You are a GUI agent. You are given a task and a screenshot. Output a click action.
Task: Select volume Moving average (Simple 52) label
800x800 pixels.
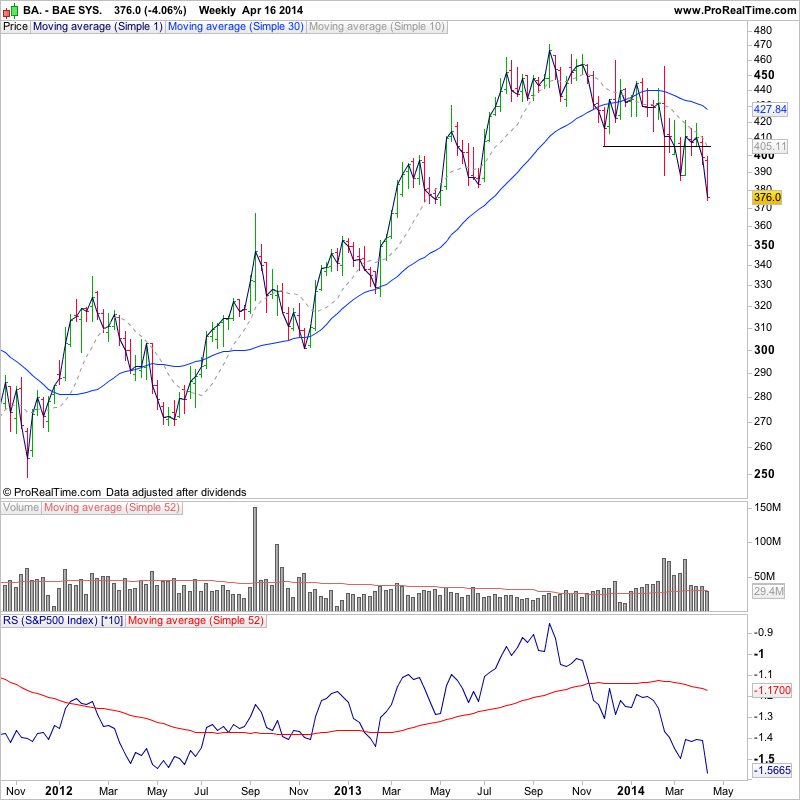point(112,508)
